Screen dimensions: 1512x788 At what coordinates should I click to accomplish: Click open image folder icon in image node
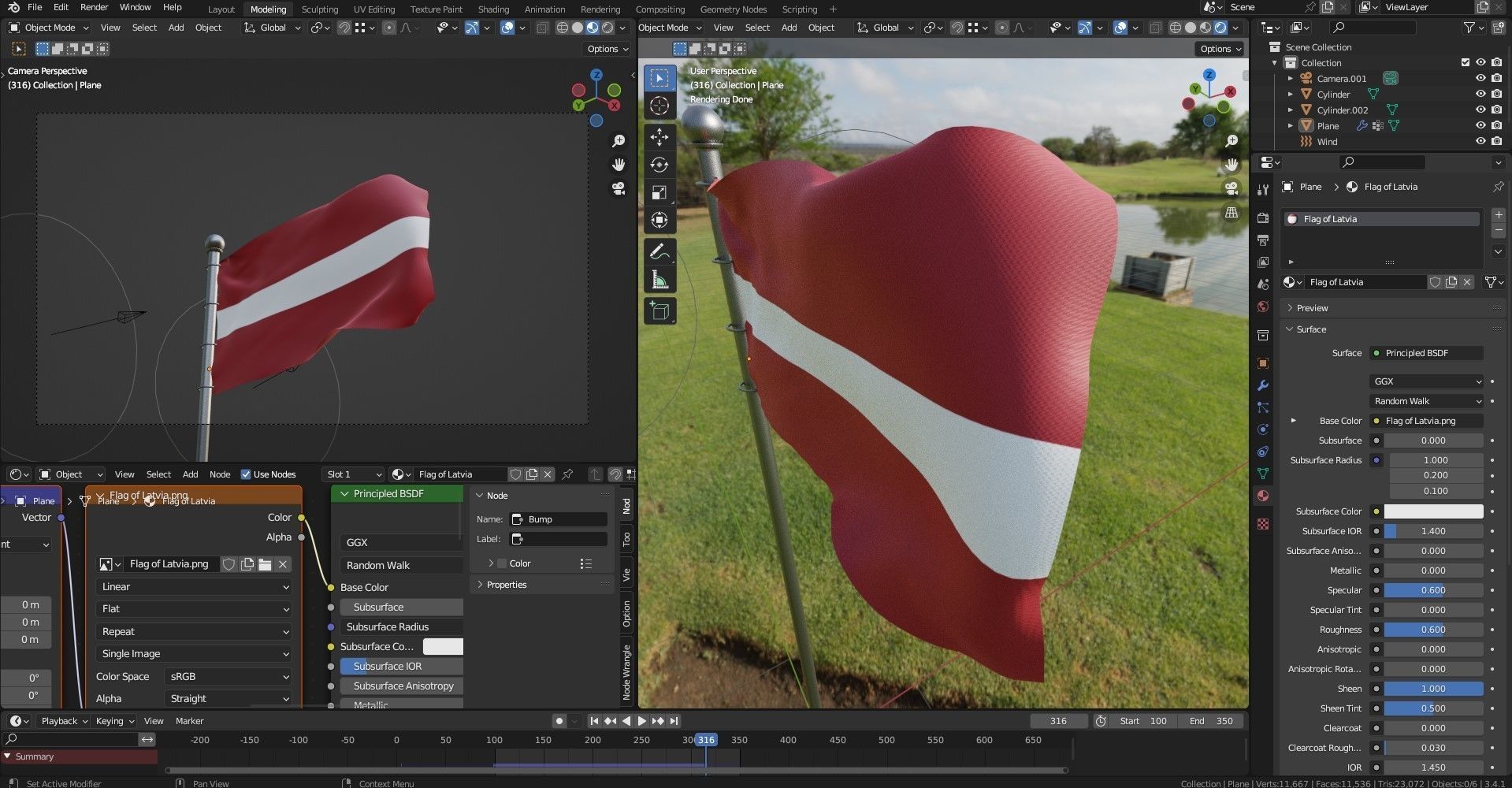[x=265, y=564]
